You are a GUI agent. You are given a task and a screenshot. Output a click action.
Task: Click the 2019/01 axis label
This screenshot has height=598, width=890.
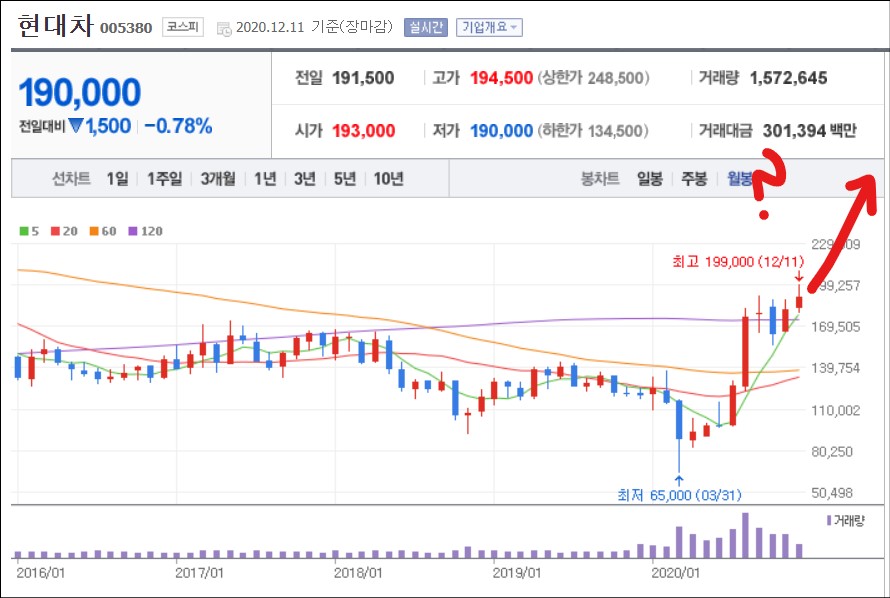point(517,572)
